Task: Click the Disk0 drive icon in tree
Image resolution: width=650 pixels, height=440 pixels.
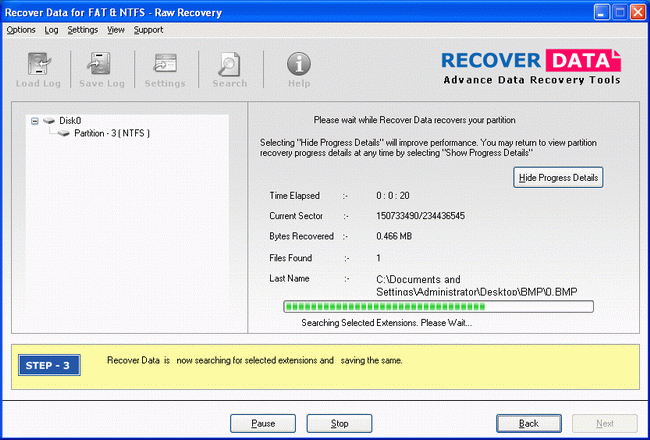Action: point(49,120)
